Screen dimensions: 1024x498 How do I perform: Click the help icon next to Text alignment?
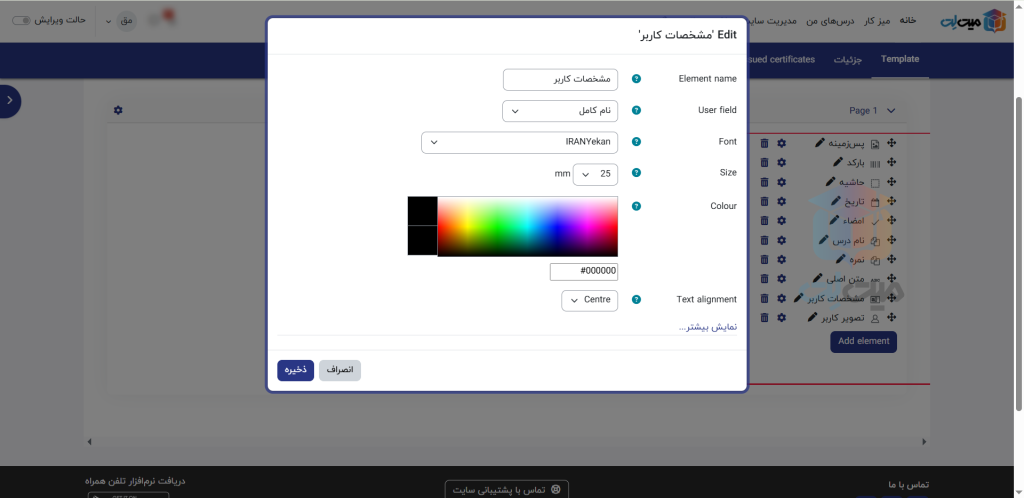(636, 299)
